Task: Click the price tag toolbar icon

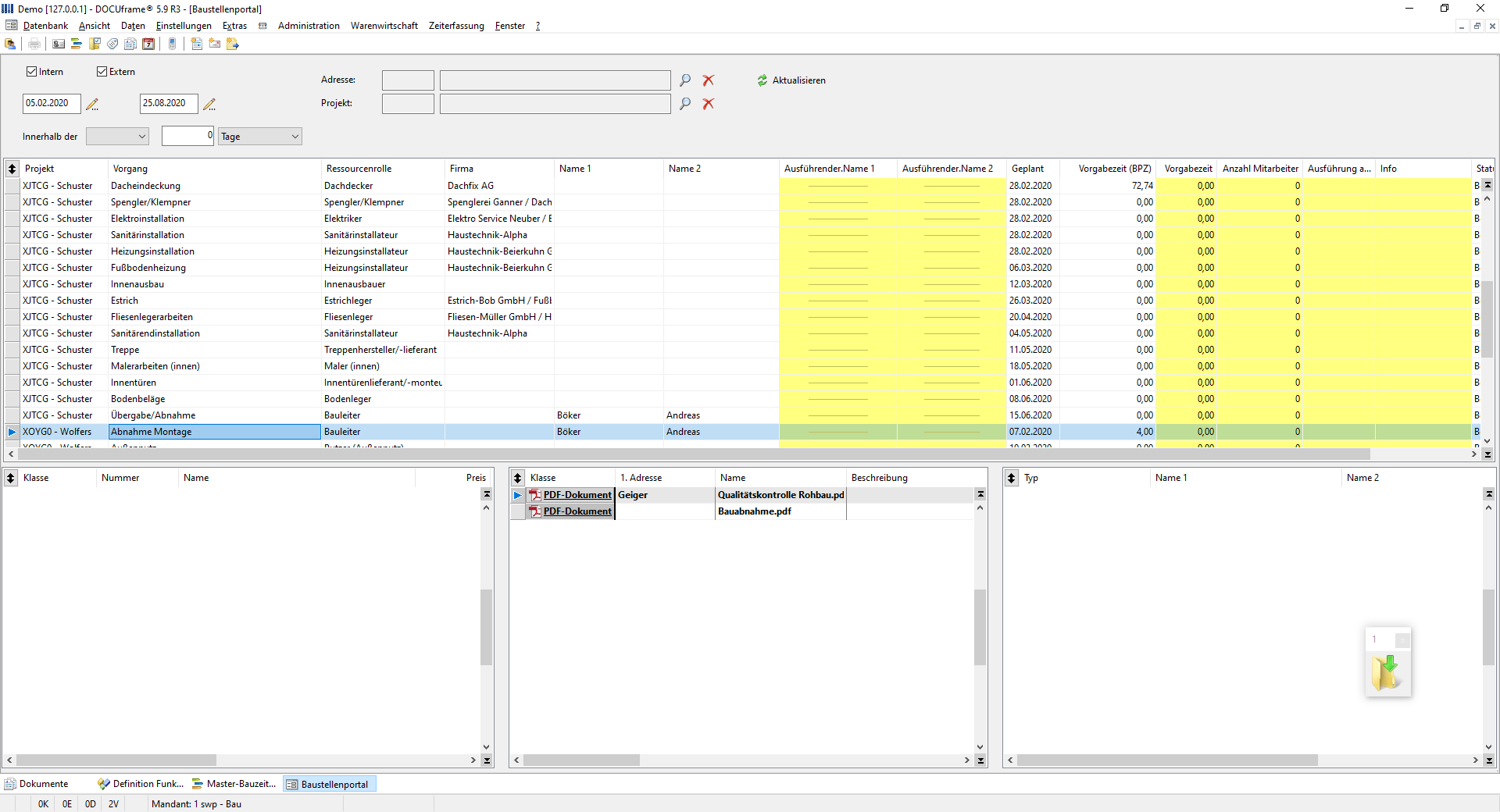Action: pyautogui.click(x=112, y=44)
